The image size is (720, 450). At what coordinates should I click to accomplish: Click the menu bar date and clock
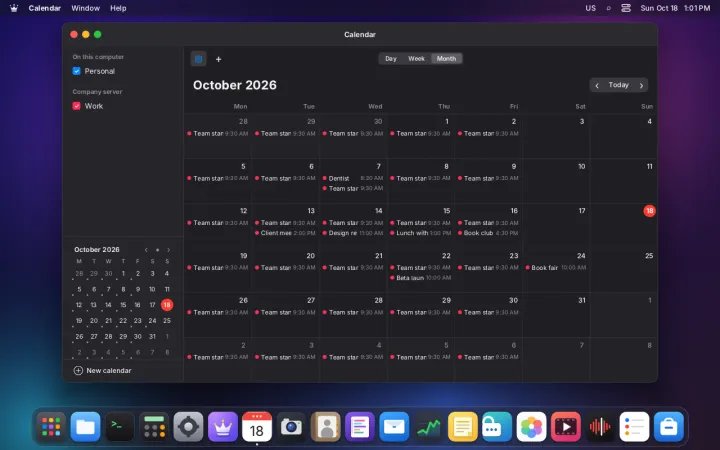pyautogui.click(x=675, y=8)
